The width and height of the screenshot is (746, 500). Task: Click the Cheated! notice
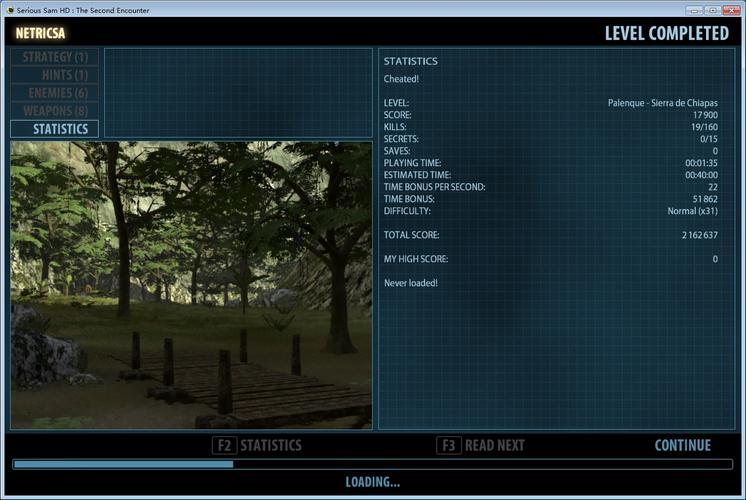click(401, 79)
